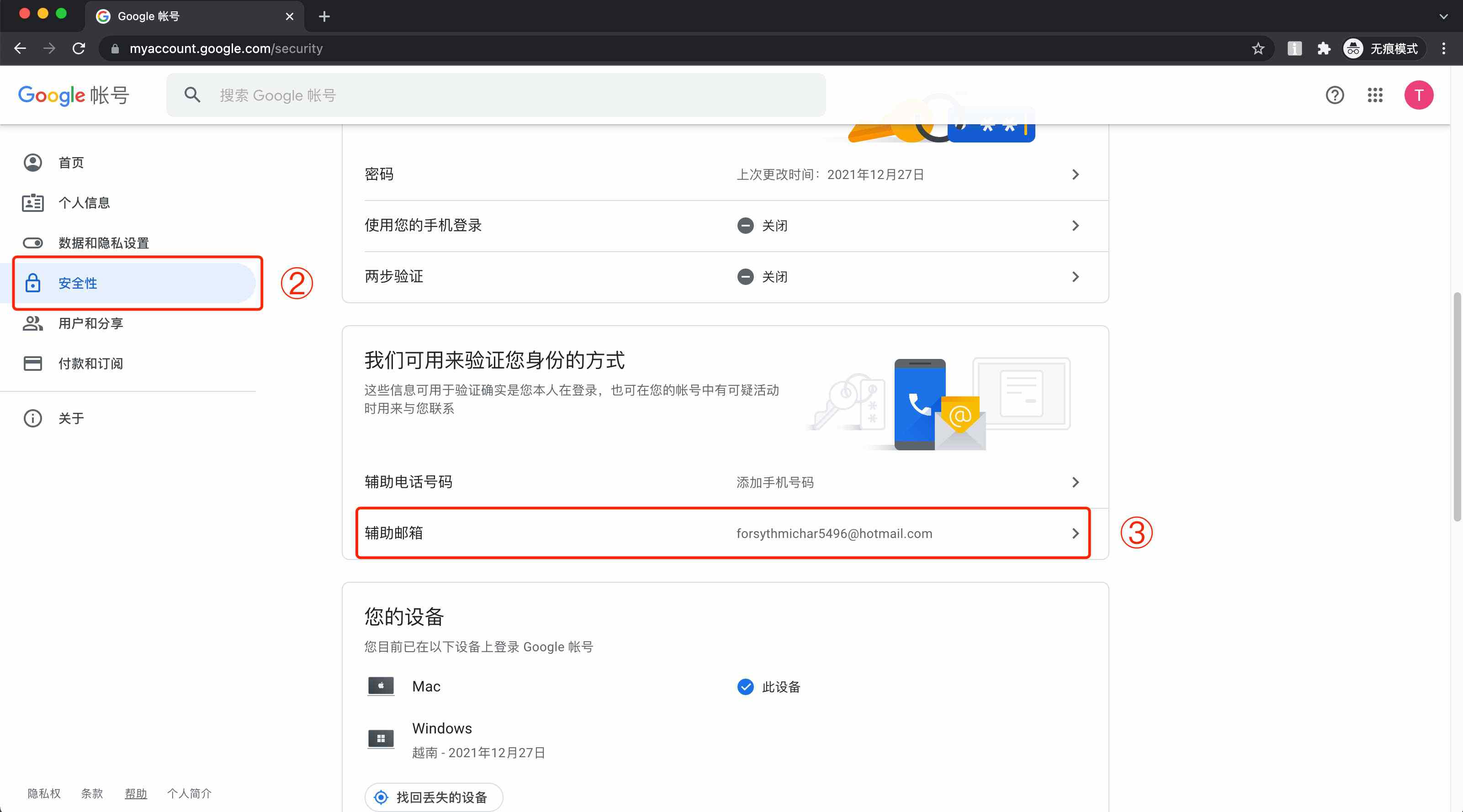
Task: Click the 此设备 checkmark indicator
Action: (x=745, y=687)
